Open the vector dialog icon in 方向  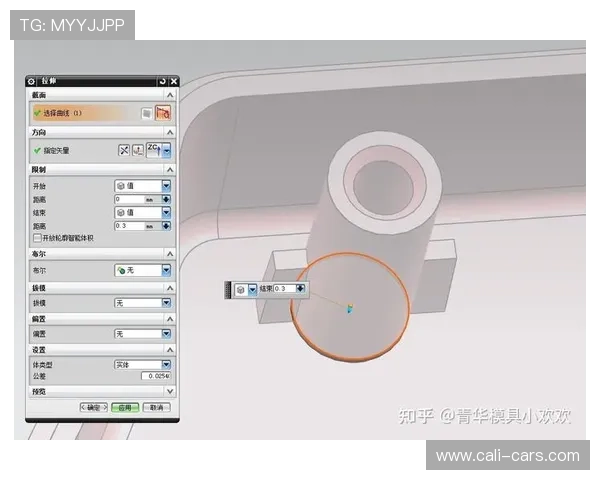139,150
